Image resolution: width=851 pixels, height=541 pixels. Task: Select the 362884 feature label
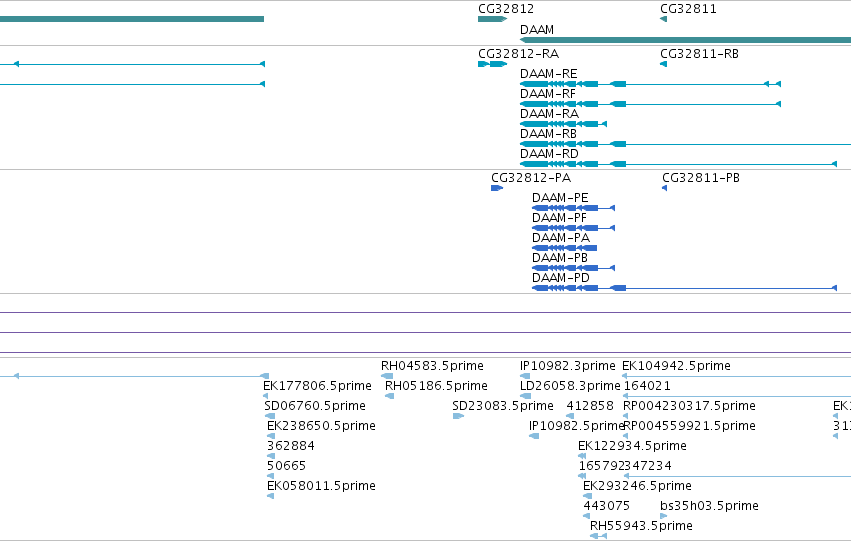pyautogui.click(x=291, y=447)
